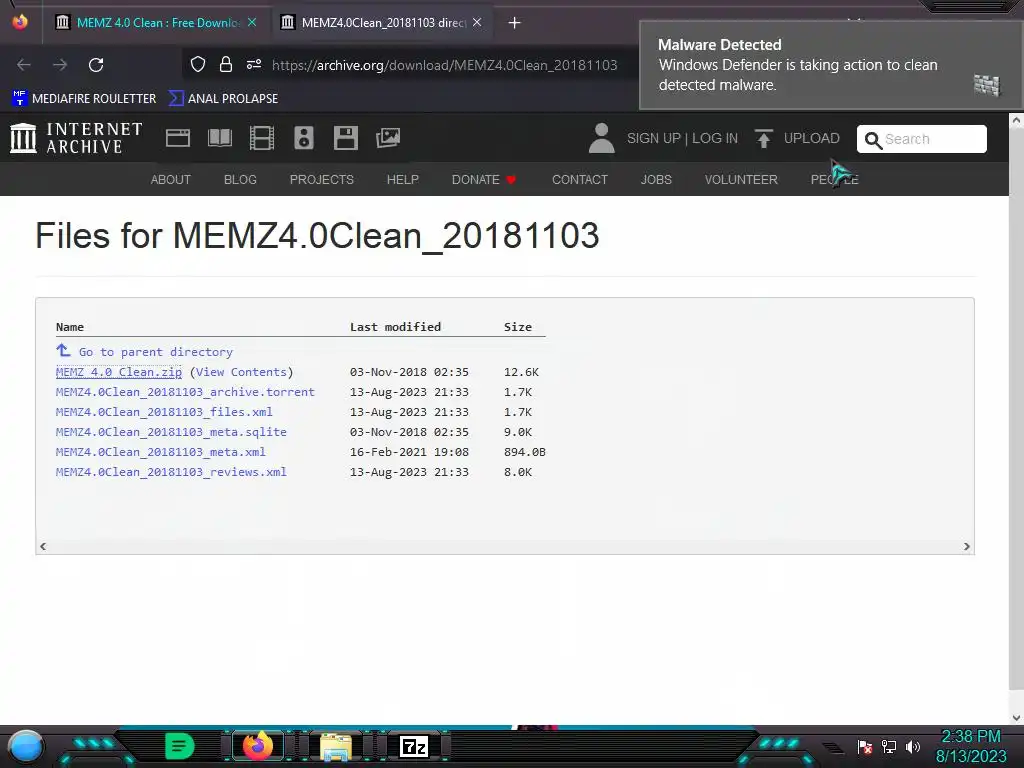Click the action center flag tray icon
This screenshot has width=1024, height=768.
[865, 746]
